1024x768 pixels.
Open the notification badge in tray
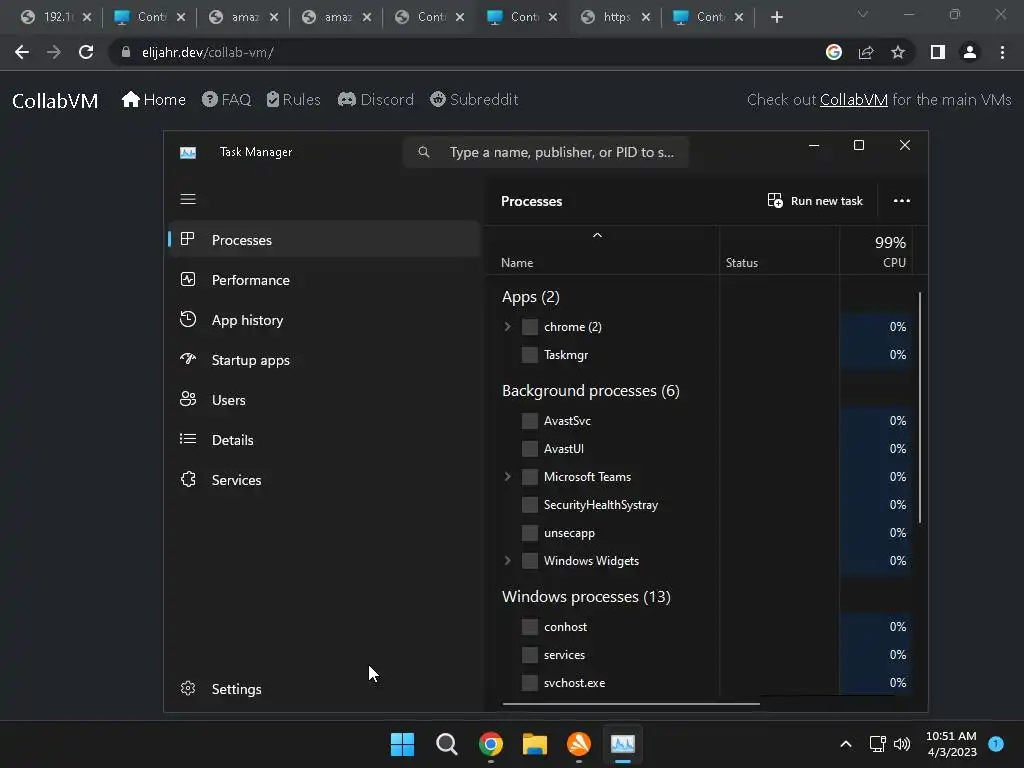pos(996,744)
